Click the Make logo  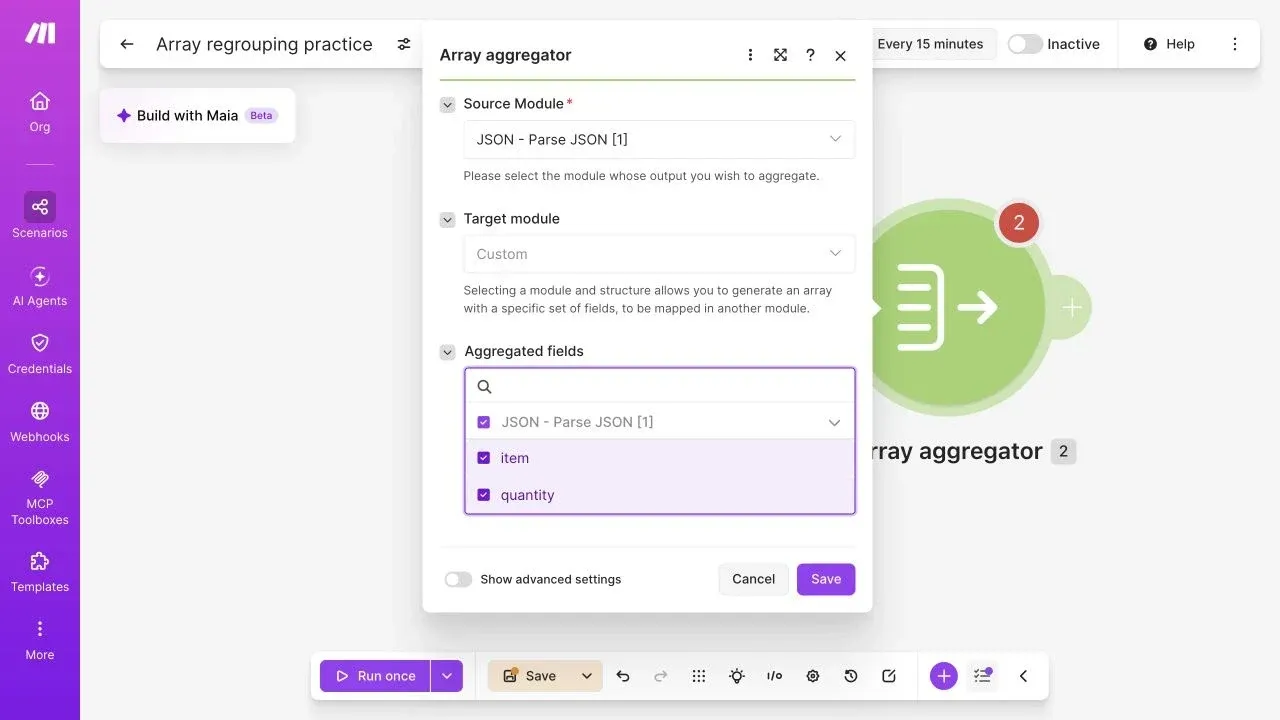40,33
